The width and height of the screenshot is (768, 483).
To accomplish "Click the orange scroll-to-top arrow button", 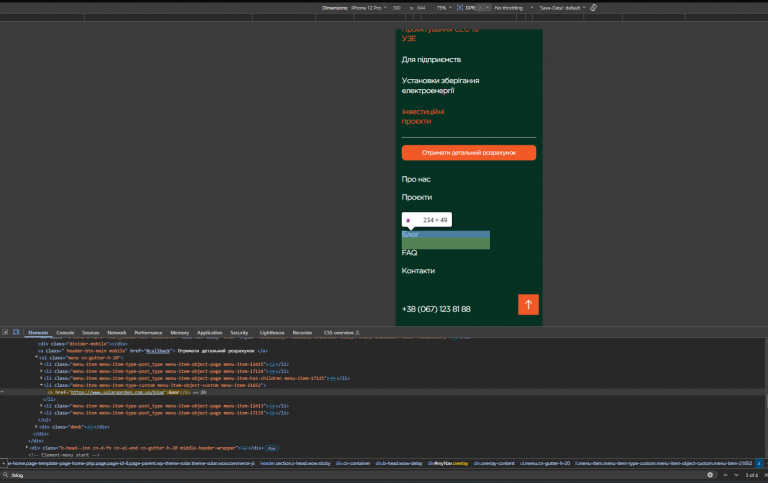I will click(x=528, y=305).
